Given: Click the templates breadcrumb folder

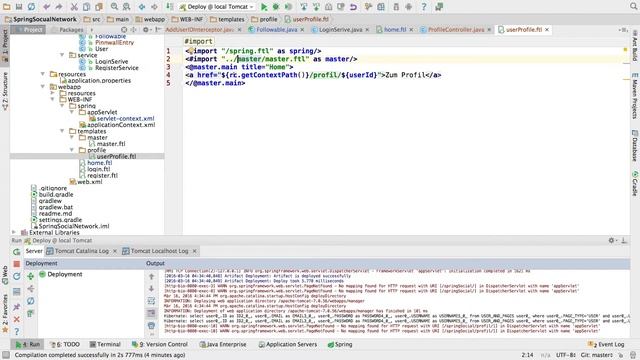Looking at the screenshot, I should tap(227, 19).
